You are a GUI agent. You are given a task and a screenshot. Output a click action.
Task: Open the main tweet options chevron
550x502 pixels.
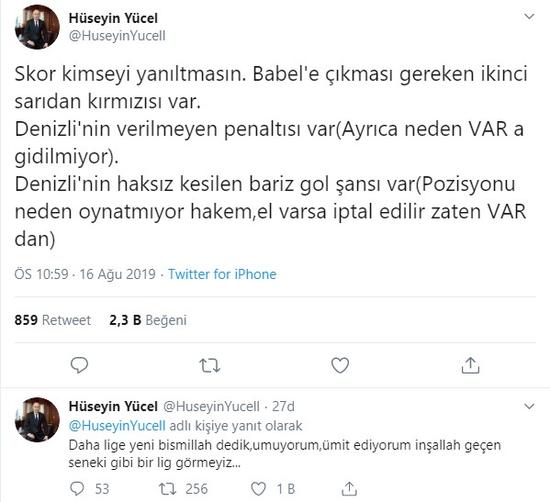[x=529, y=16]
